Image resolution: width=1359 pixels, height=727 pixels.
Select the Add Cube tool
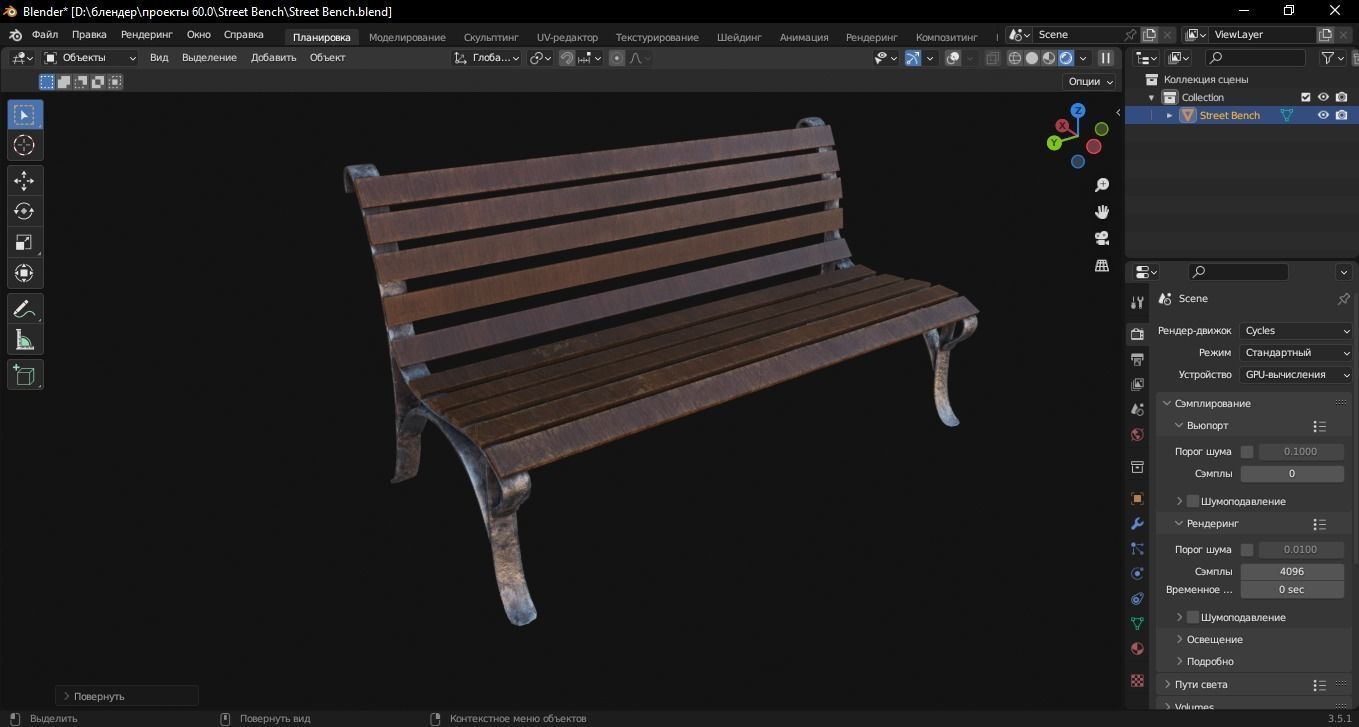point(25,375)
